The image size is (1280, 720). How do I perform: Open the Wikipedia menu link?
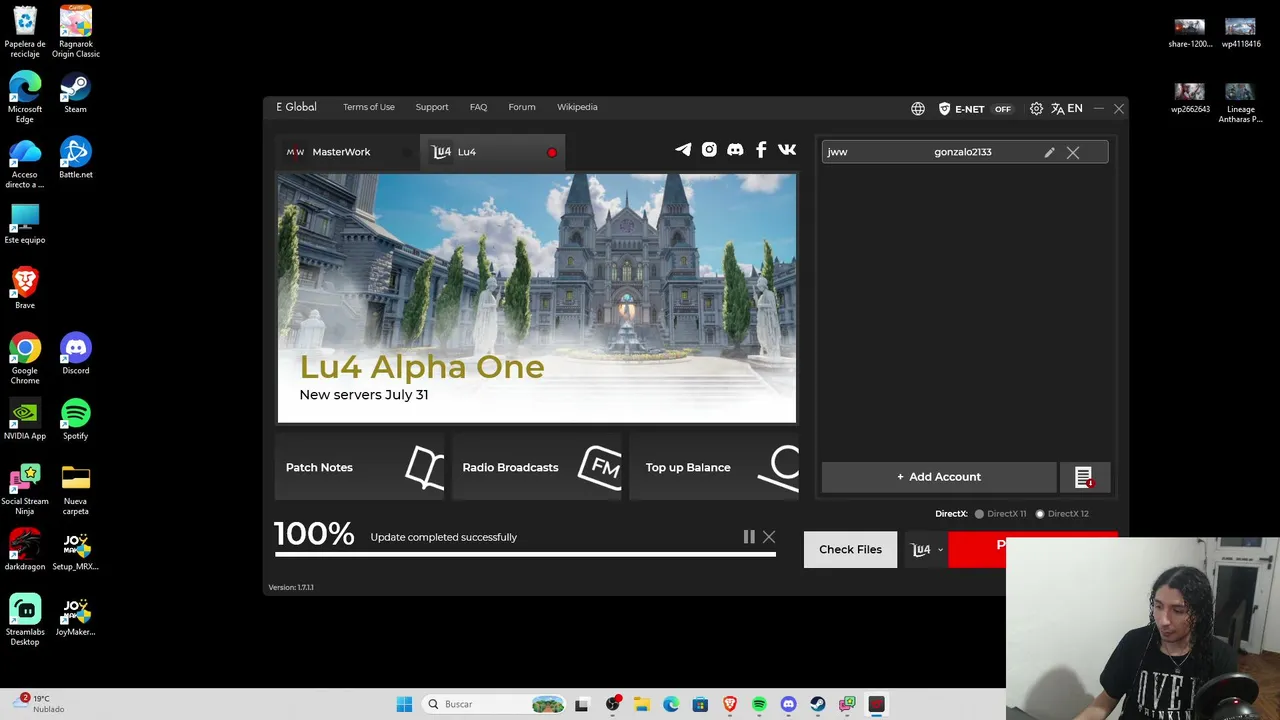(577, 107)
